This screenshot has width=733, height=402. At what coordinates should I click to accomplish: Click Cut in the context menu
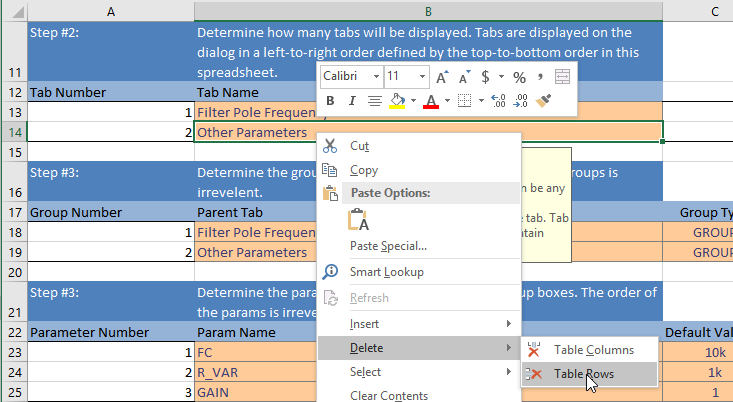pyautogui.click(x=358, y=146)
